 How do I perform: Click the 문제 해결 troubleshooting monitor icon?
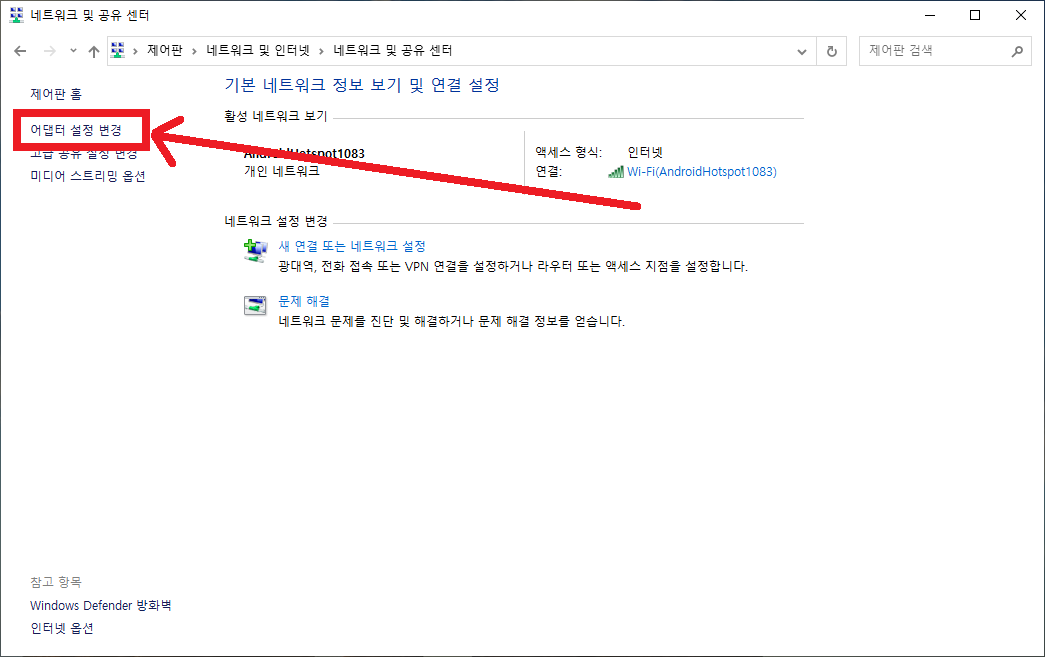(256, 305)
